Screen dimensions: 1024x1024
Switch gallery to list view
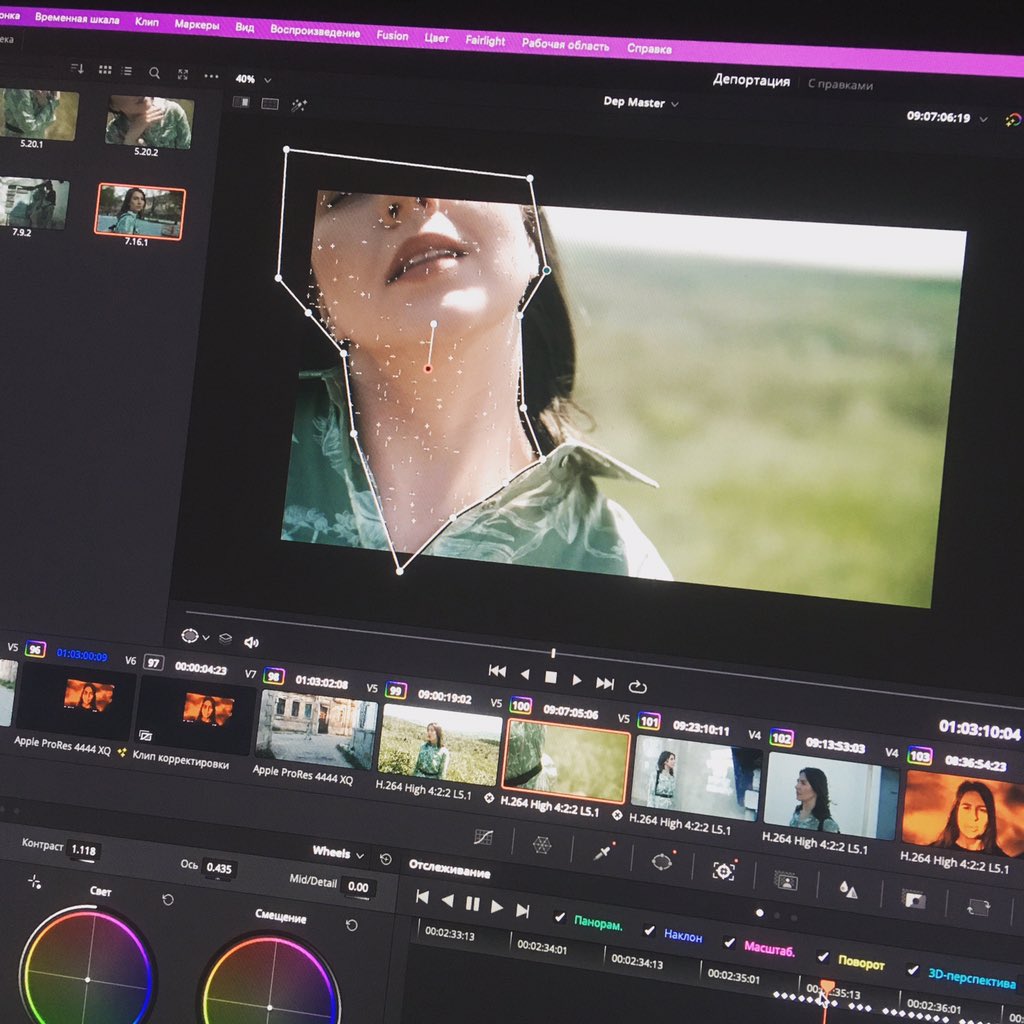click(x=127, y=71)
